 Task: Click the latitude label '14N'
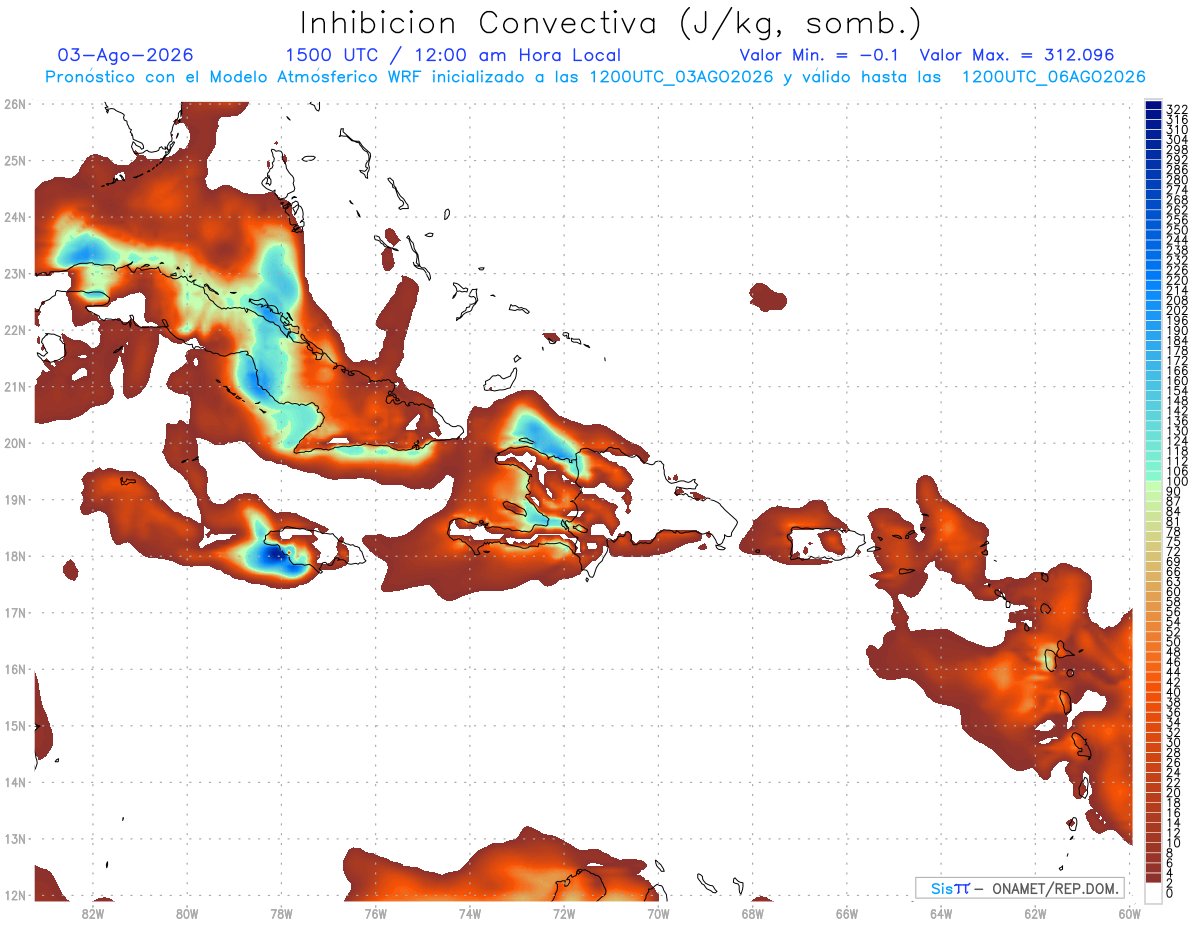click(14, 782)
